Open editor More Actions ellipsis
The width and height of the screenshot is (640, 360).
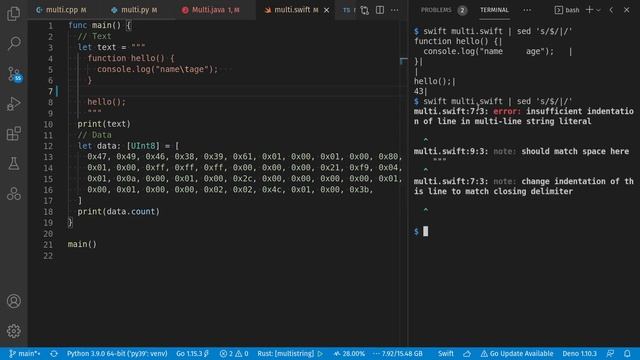395,10
